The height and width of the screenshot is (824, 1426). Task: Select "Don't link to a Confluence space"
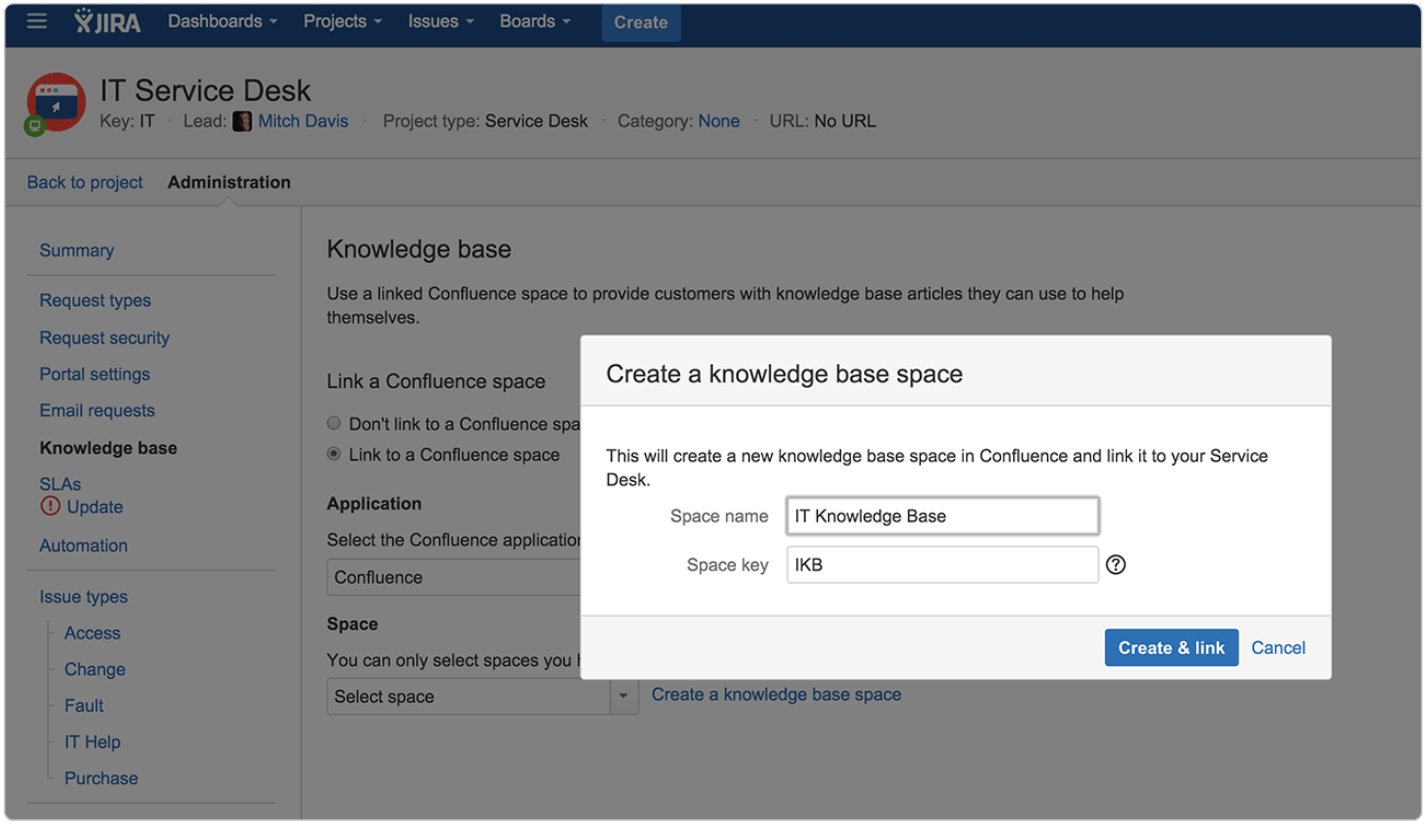334,424
